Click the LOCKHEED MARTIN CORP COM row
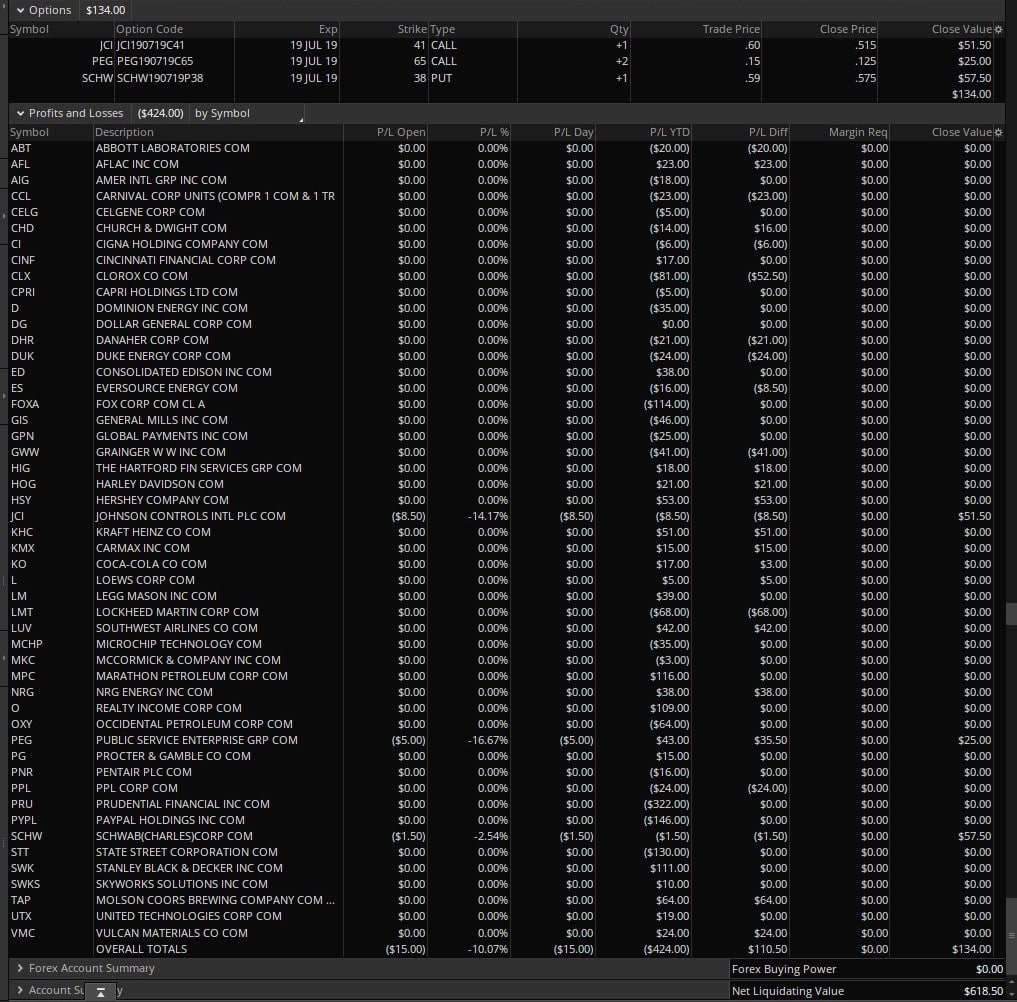The height and width of the screenshot is (1002, 1017). [501, 612]
